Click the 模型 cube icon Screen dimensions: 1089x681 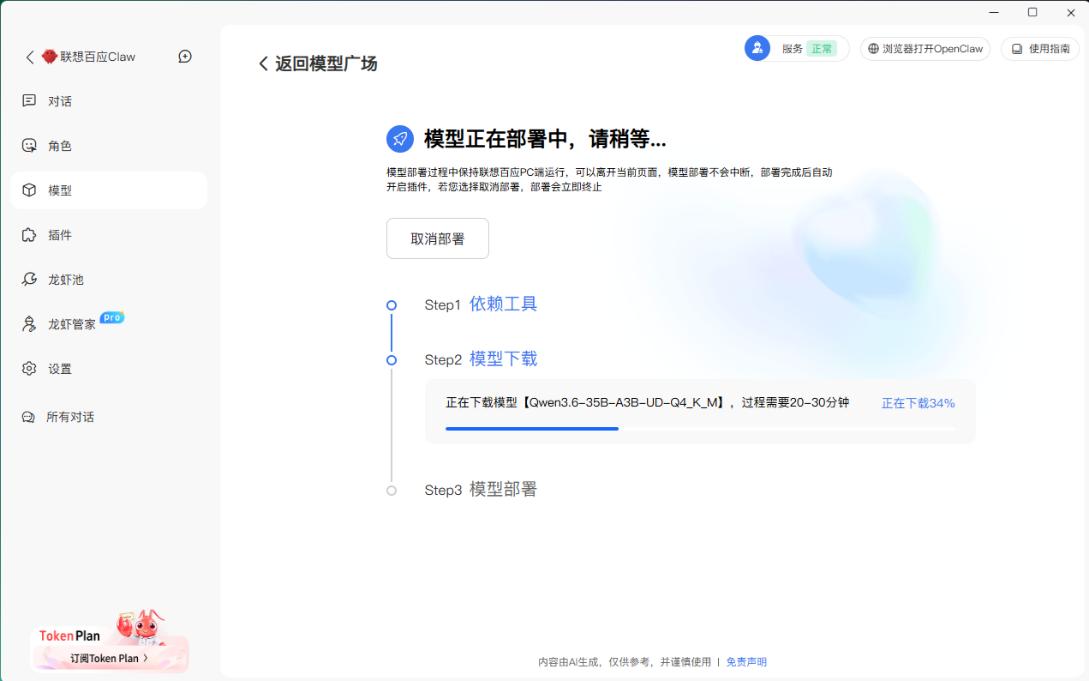[29, 190]
